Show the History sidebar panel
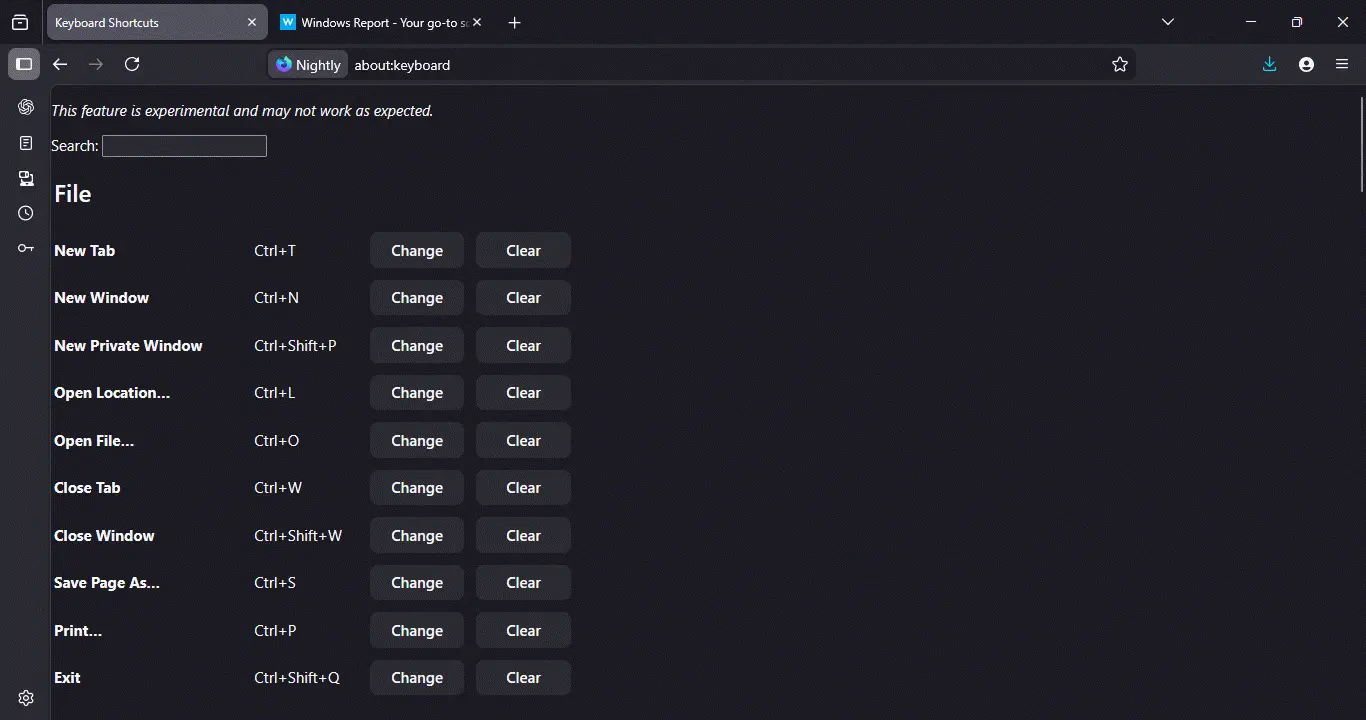1366x720 pixels. [26, 213]
